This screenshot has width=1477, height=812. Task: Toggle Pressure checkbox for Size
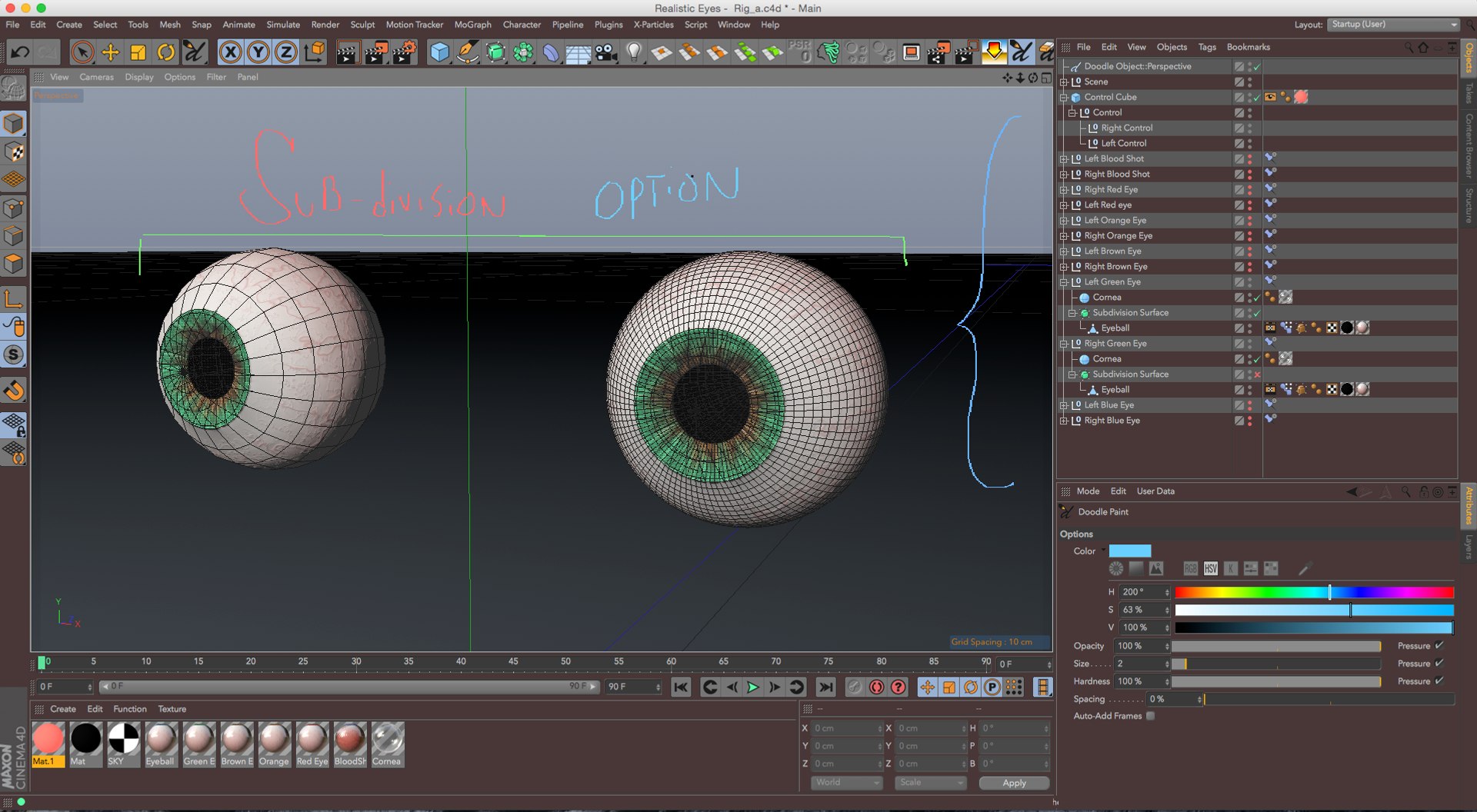point(1439,664)
